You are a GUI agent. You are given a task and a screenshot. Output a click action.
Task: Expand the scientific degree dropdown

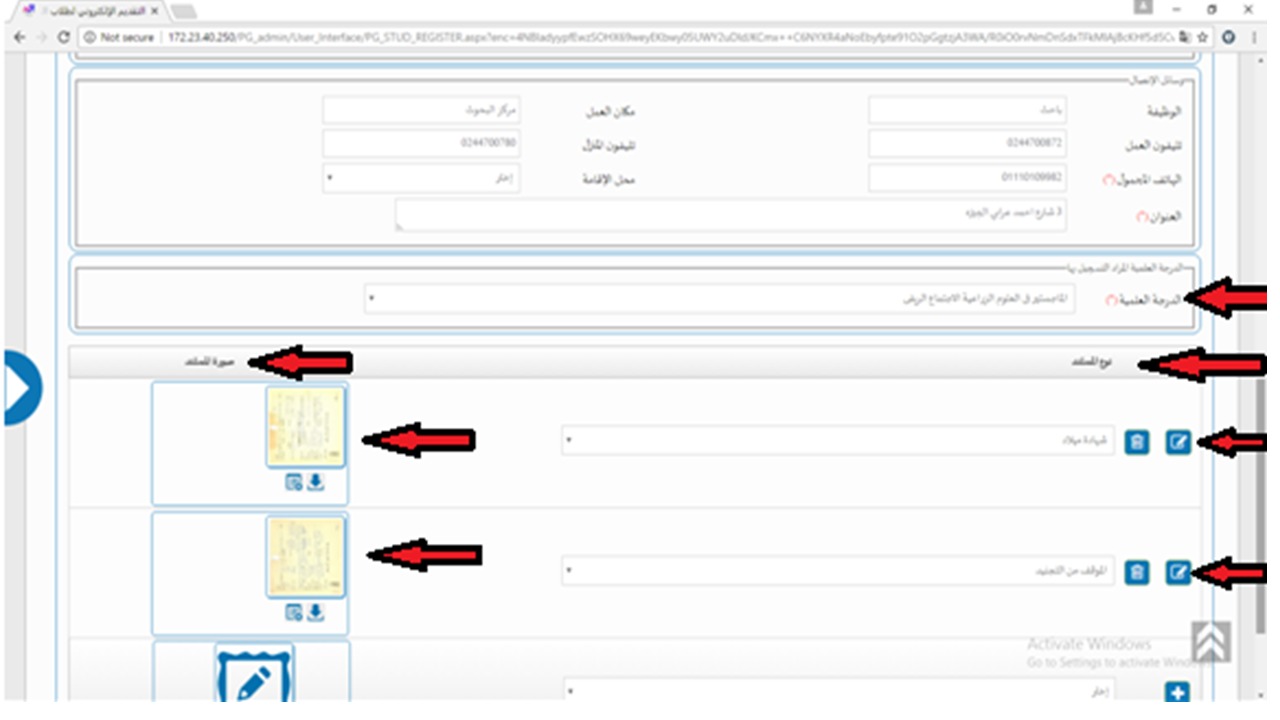tap(720, 298)
